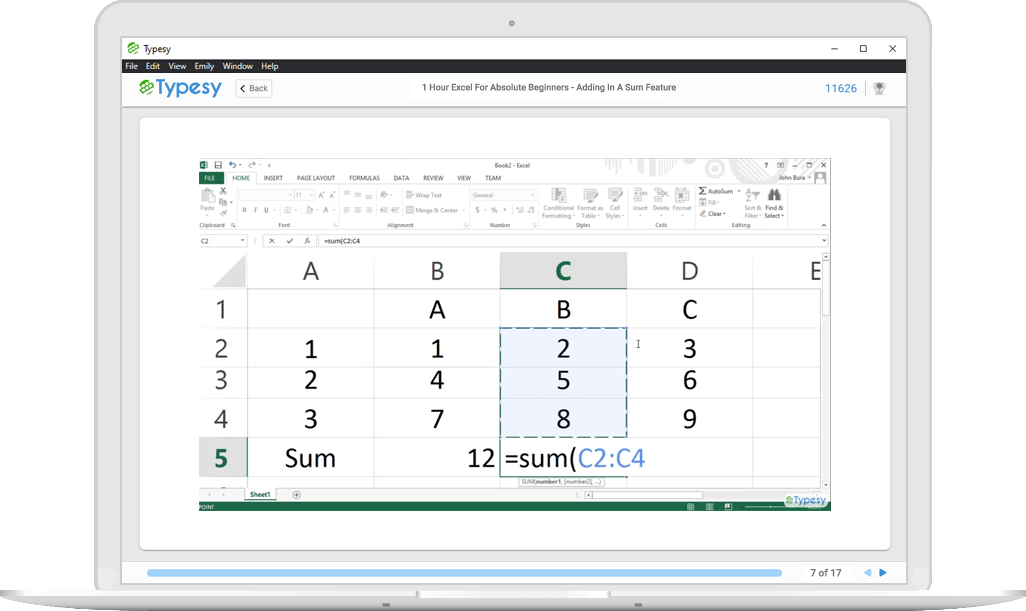Screen dimensions: 1026x611
Task: Open the Excel DATA tab
Action: click(x=401, y=178)
